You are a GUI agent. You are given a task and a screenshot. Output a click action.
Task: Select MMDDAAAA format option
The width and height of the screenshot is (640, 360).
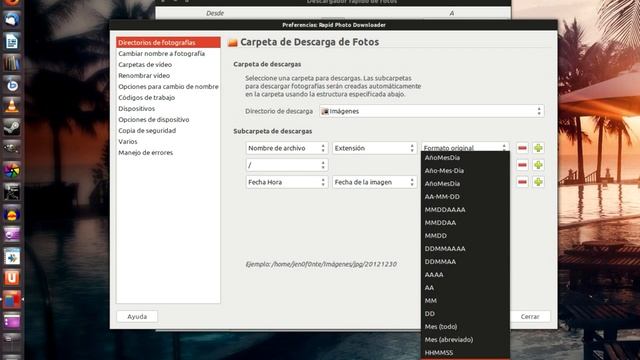[x=465, y=210]
